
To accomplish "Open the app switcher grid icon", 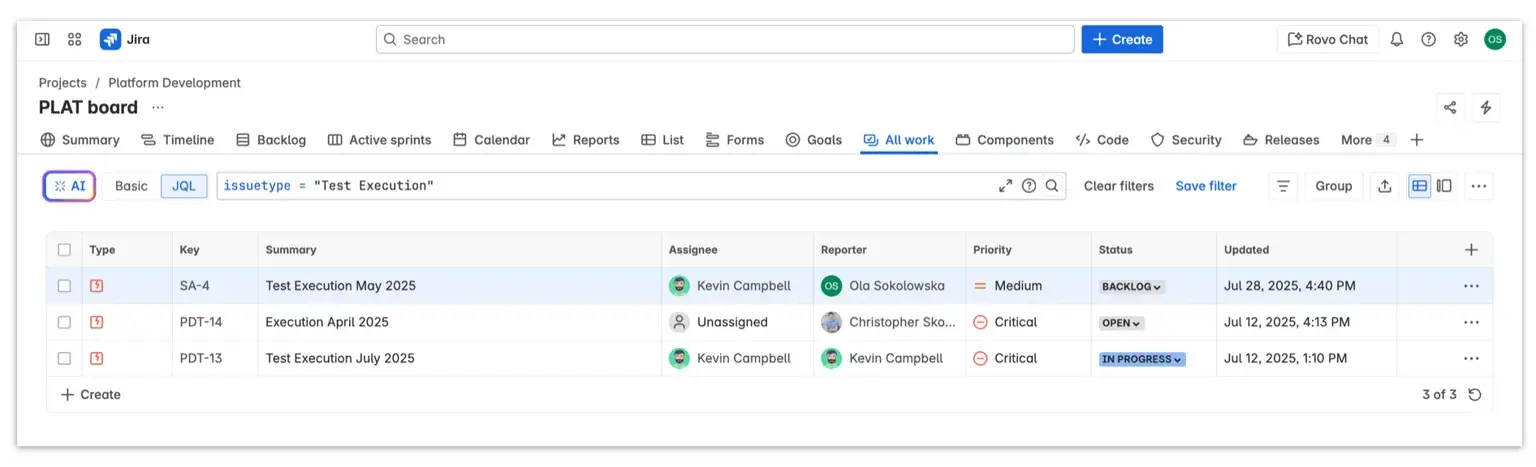I will (75, 39).
